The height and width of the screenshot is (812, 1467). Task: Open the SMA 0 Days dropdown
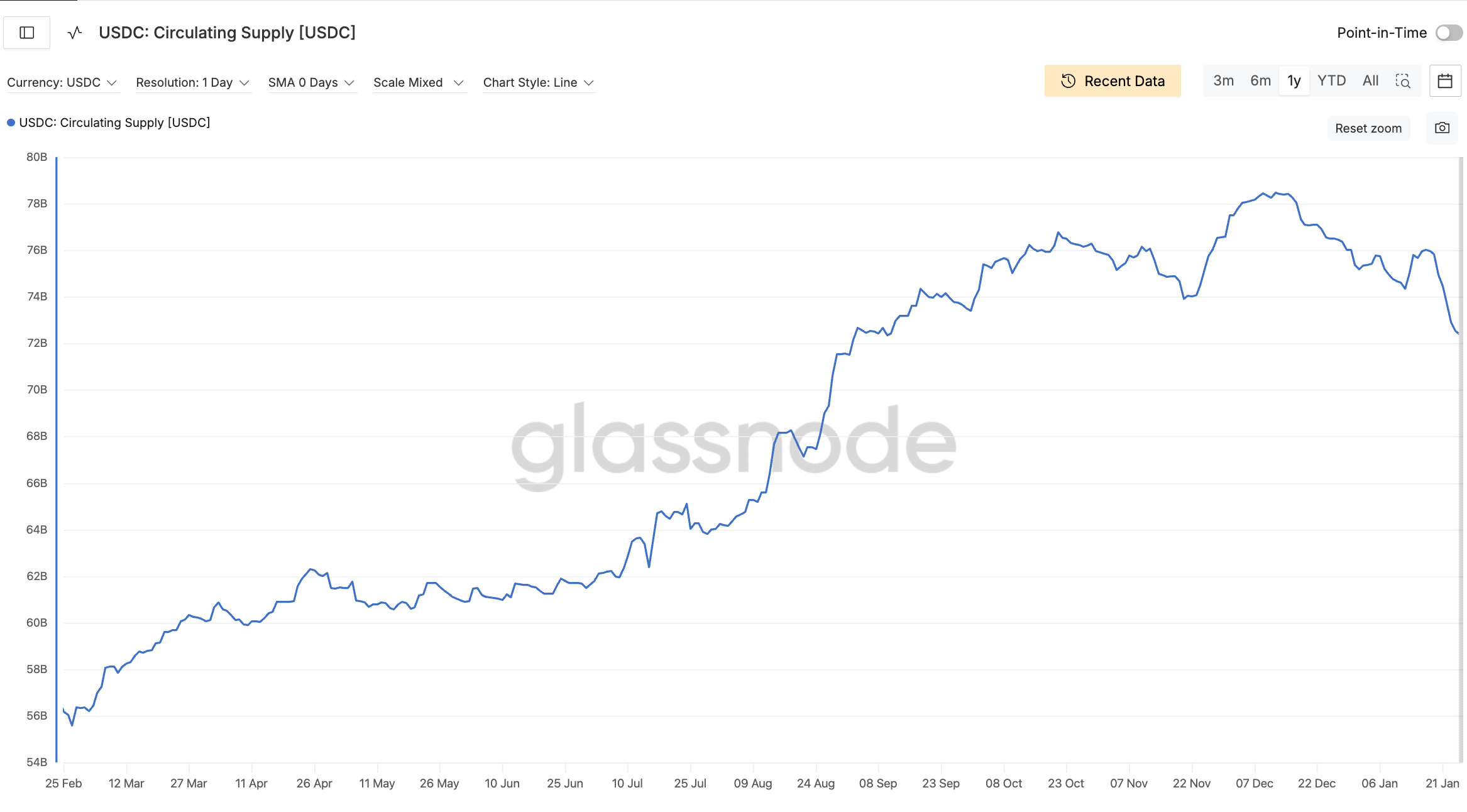pyautogui.click(x=311, y=82)
